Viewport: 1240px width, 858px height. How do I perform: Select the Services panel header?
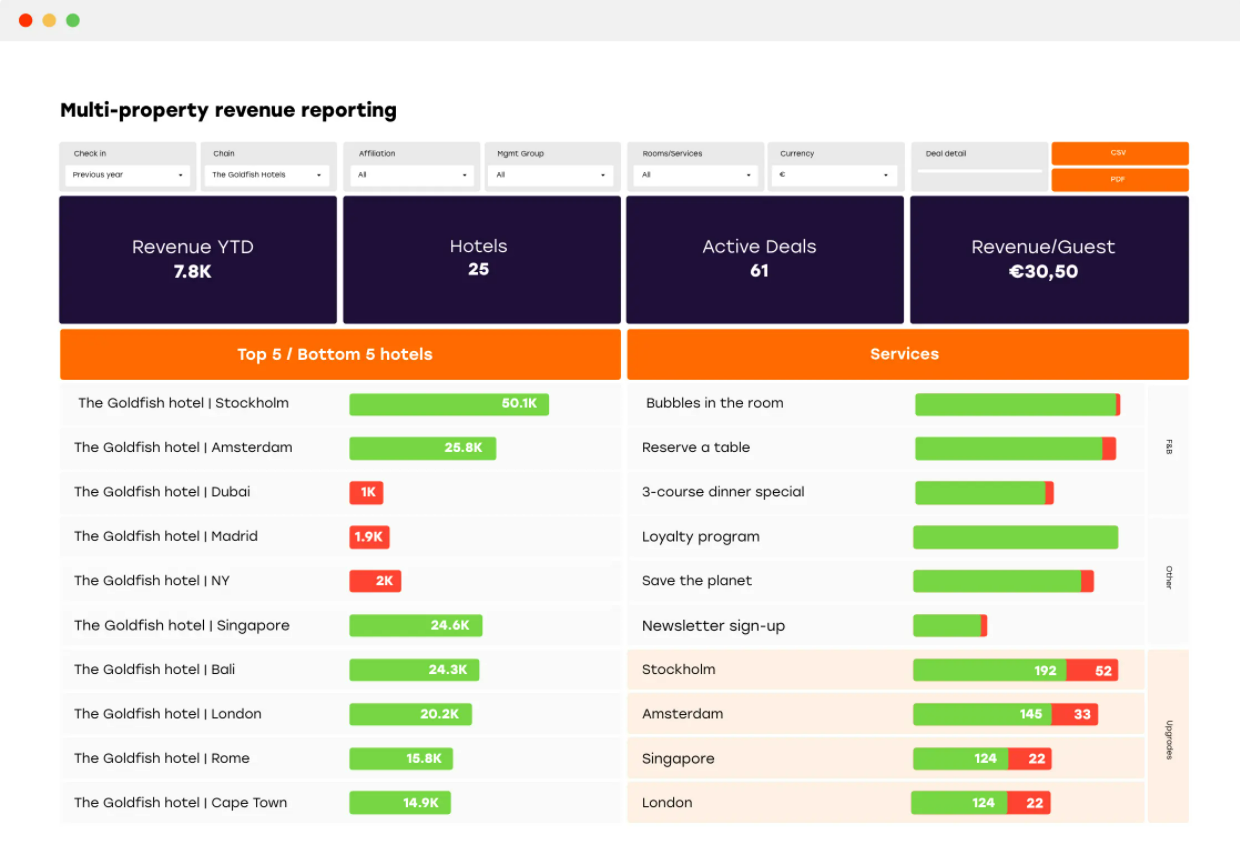point(905,354)
